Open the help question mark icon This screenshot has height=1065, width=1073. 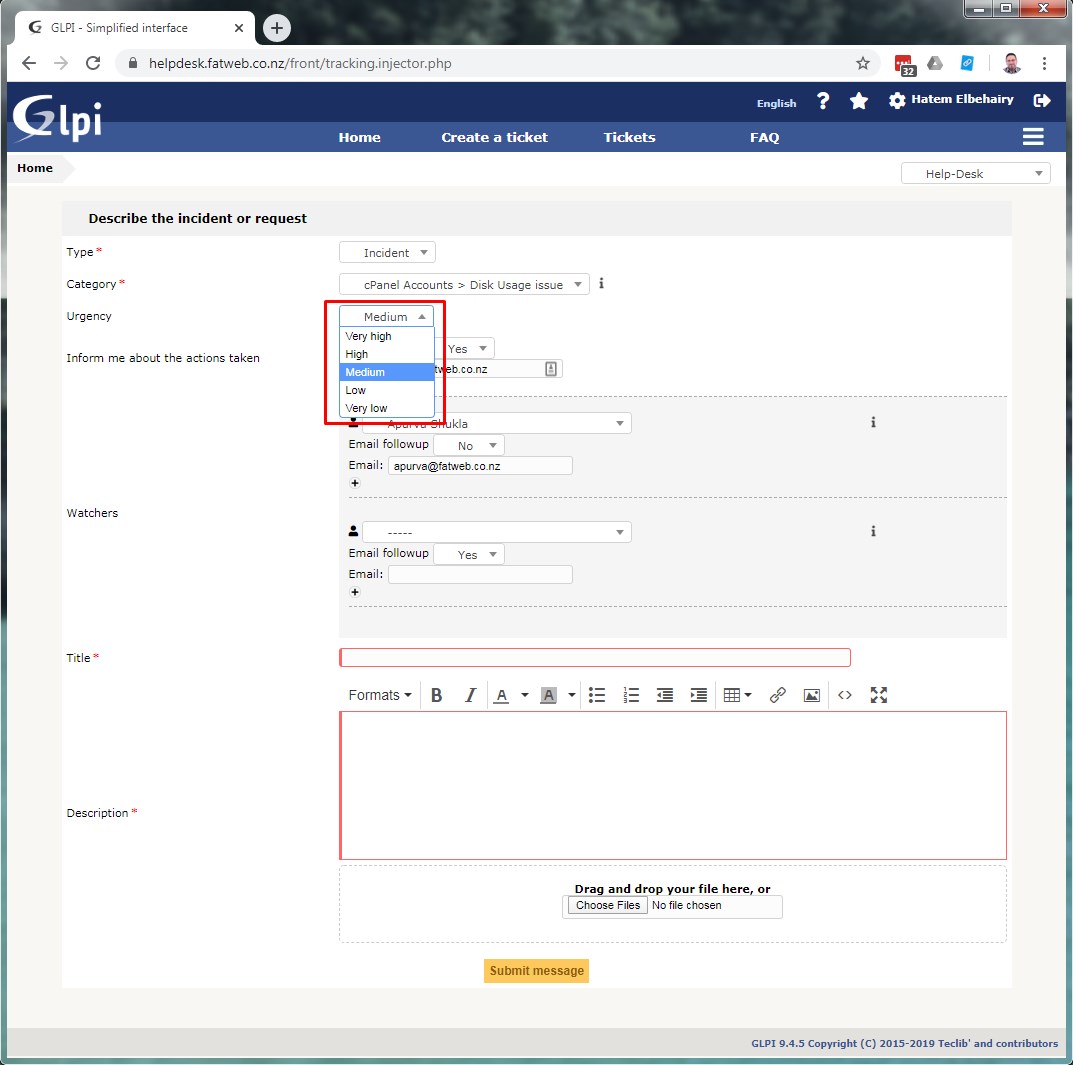click(823, 101)
